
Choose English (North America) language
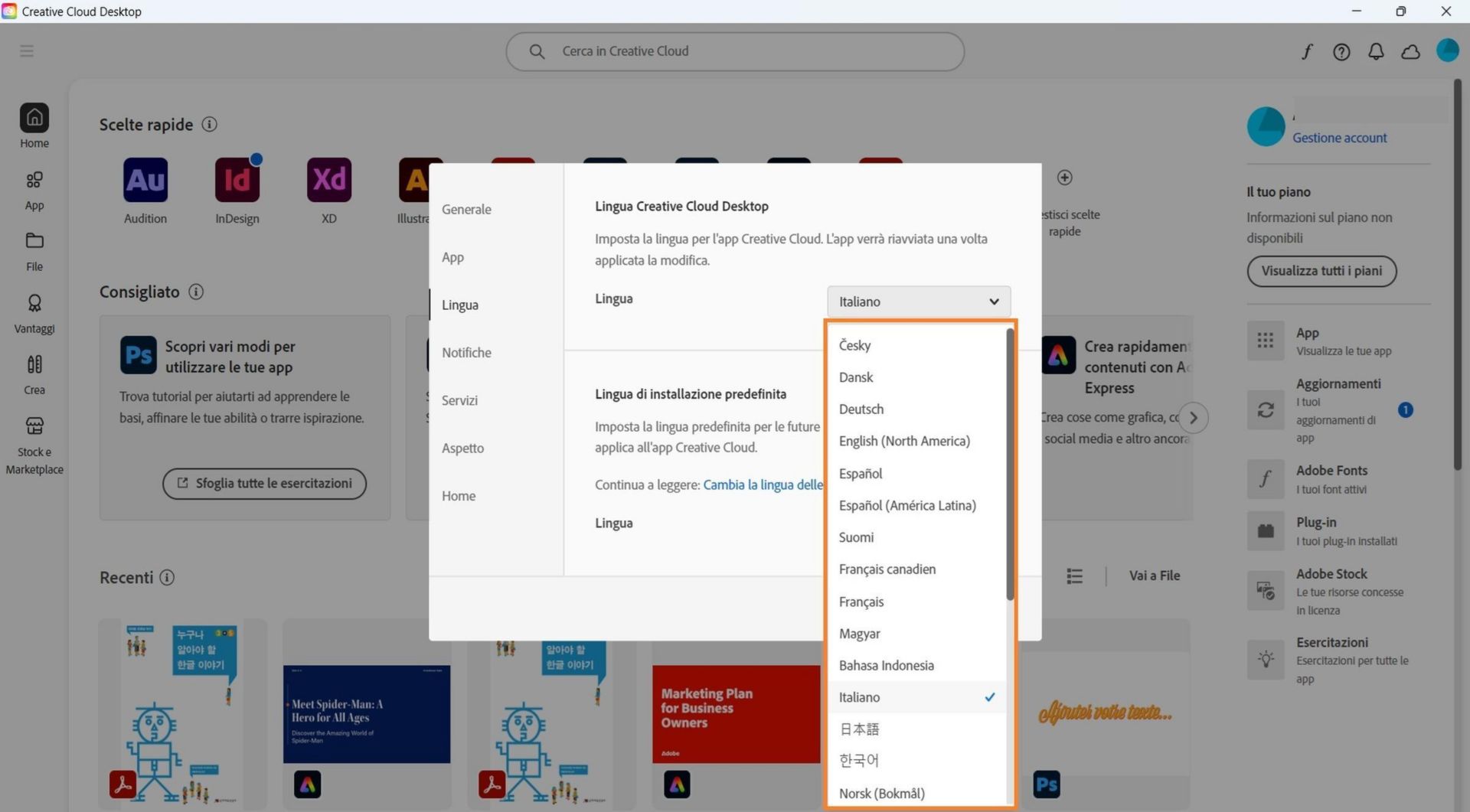tap(916, 442)
